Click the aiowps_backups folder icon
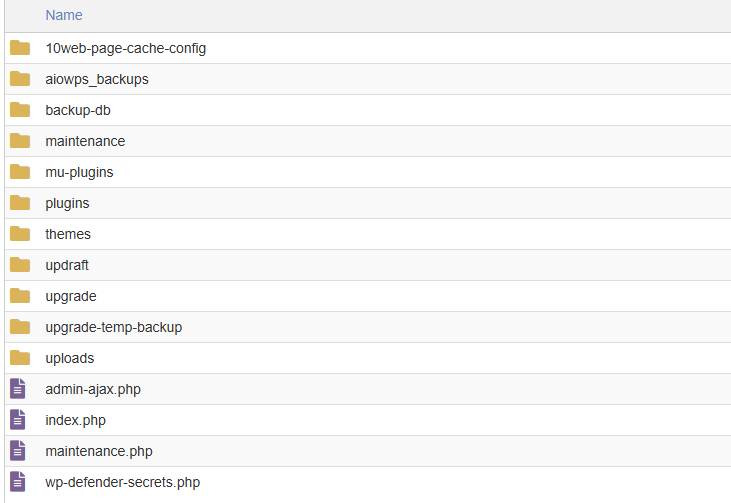 click(x=20, y=79)
